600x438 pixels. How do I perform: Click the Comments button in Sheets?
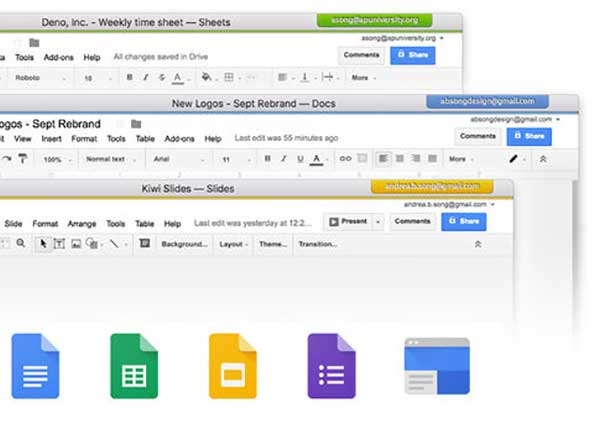361,55
